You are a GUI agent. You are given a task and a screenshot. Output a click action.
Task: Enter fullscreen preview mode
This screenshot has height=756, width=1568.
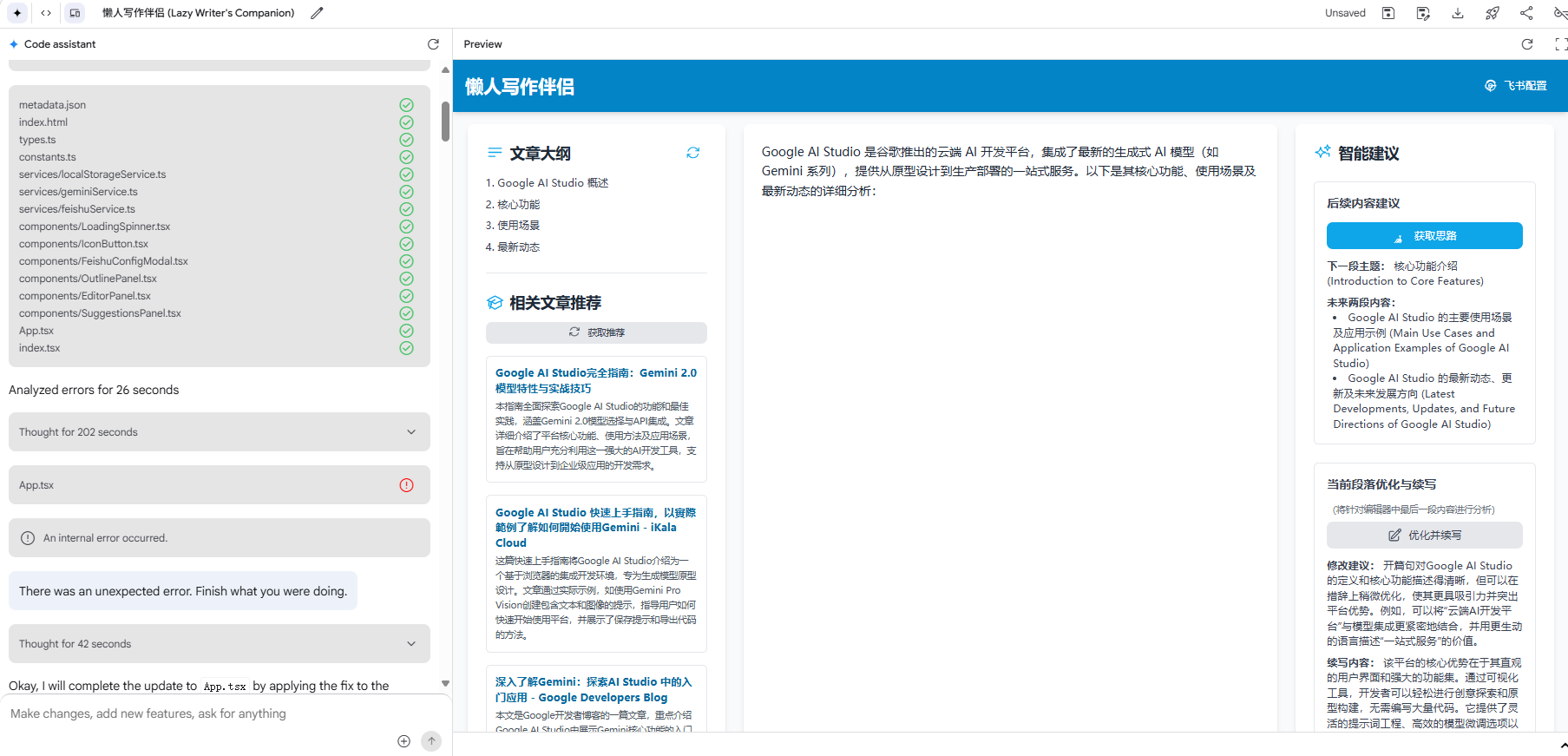1561,44
